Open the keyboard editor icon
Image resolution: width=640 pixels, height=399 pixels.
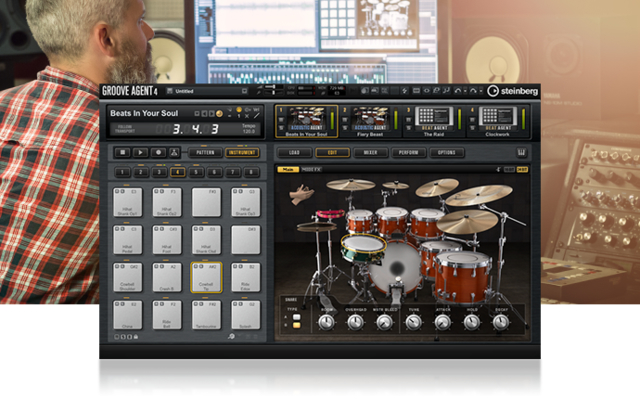point(521,153)
